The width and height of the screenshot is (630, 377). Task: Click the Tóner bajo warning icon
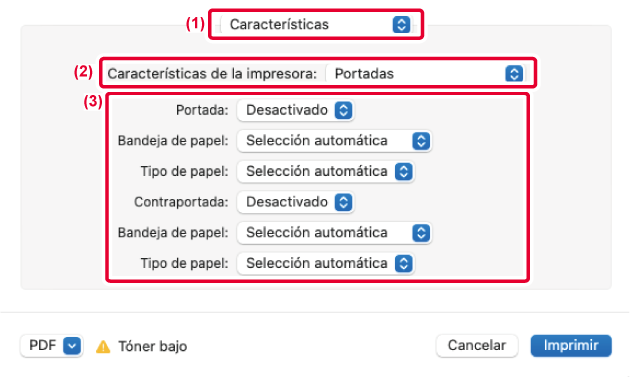pyautogui.click(x=103, y=346)
